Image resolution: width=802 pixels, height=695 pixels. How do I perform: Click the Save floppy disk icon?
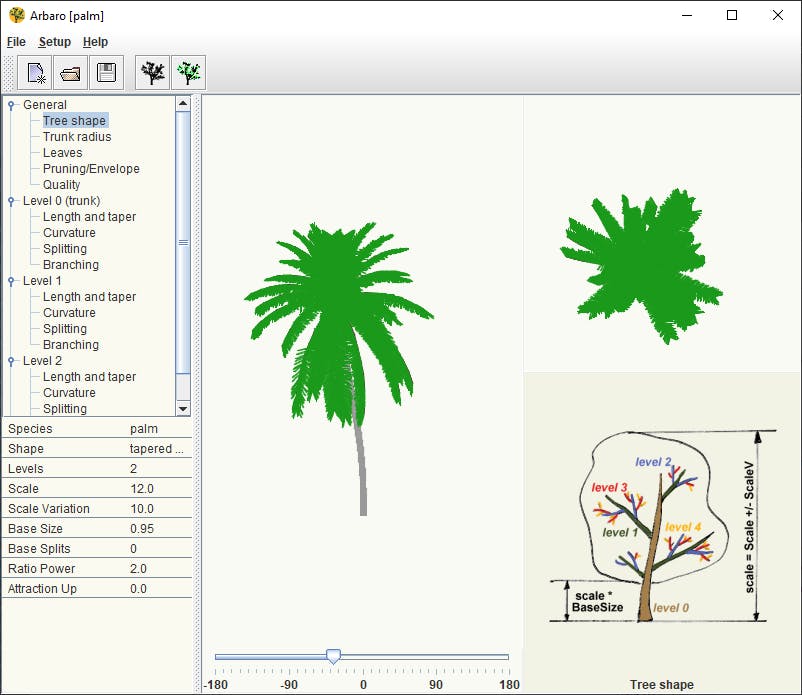click(x=105, y=73)
